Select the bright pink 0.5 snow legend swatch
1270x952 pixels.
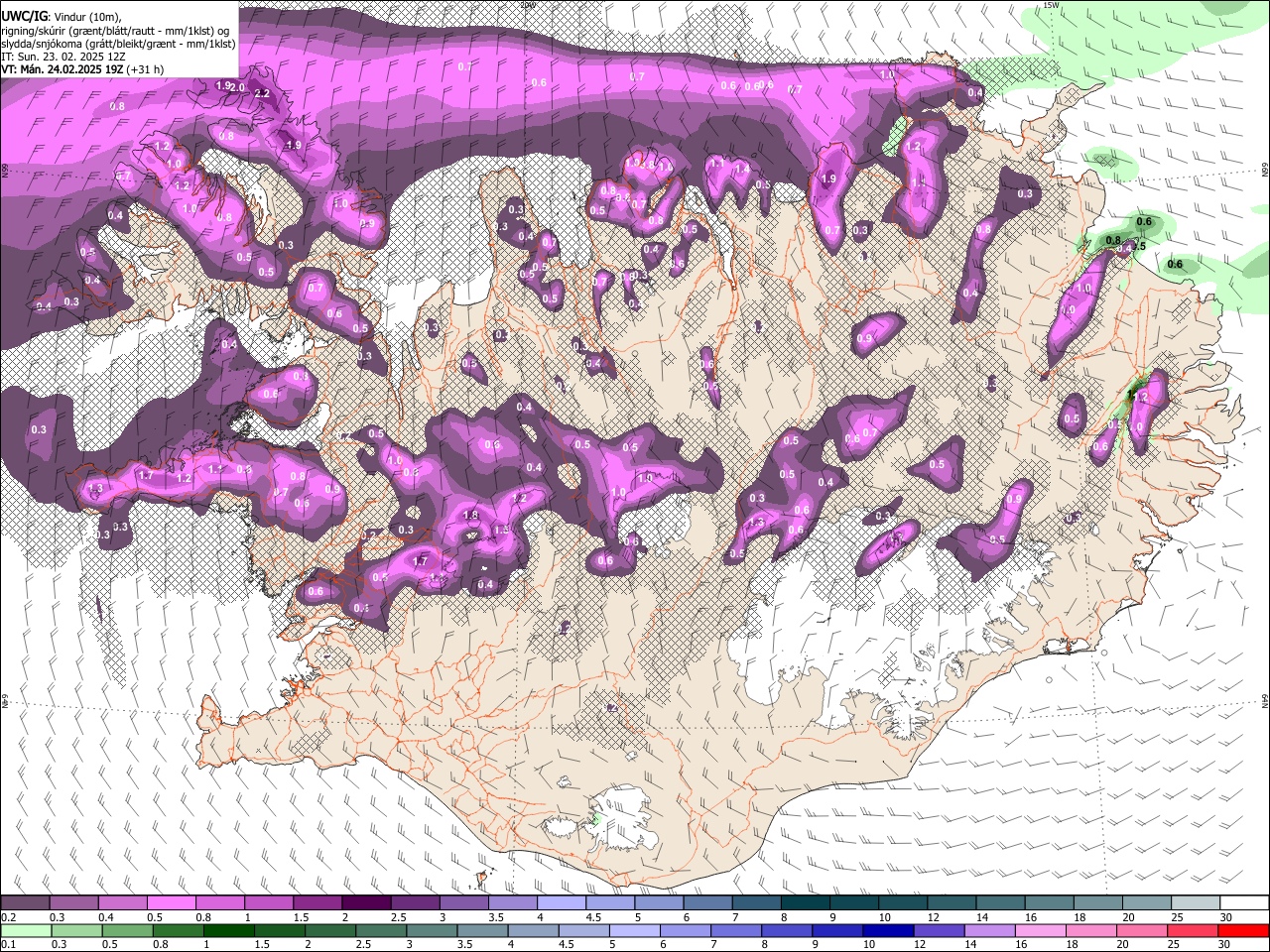click(171, 903)
